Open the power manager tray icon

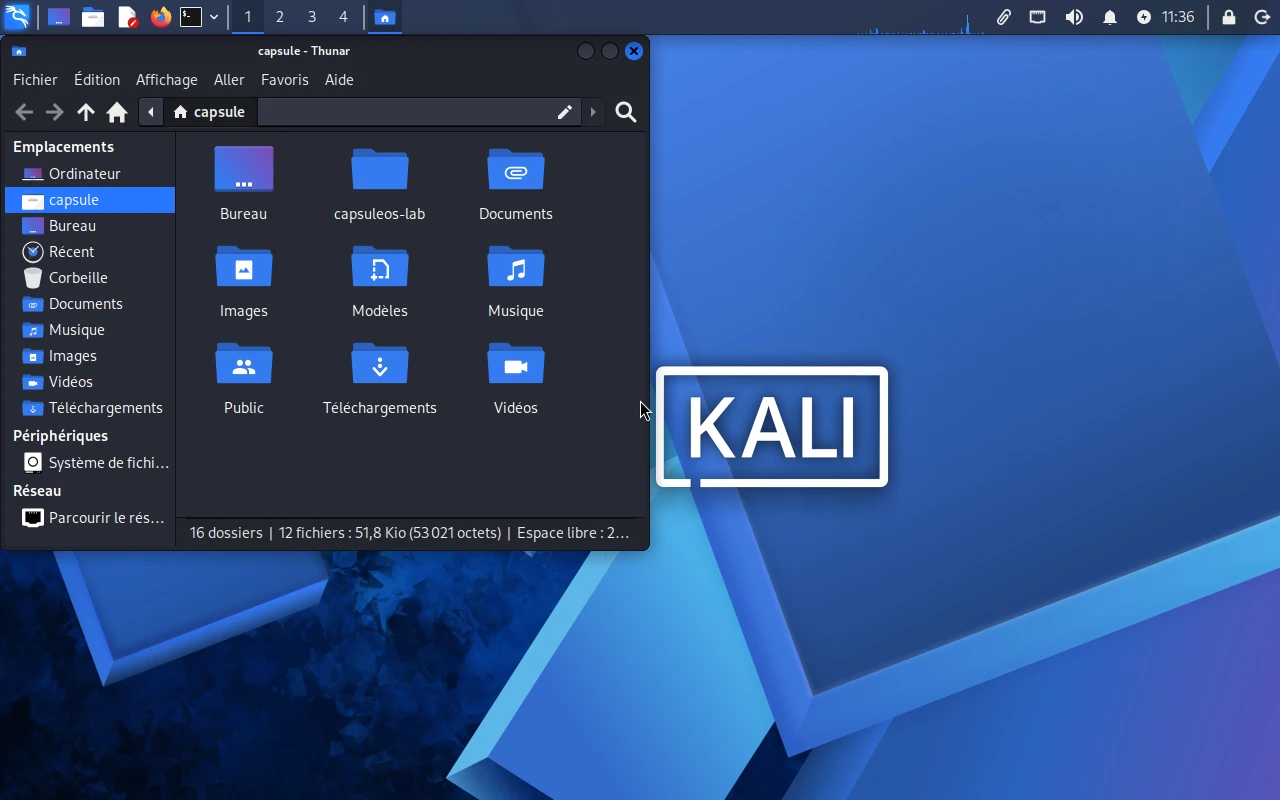pos(1144,17)
